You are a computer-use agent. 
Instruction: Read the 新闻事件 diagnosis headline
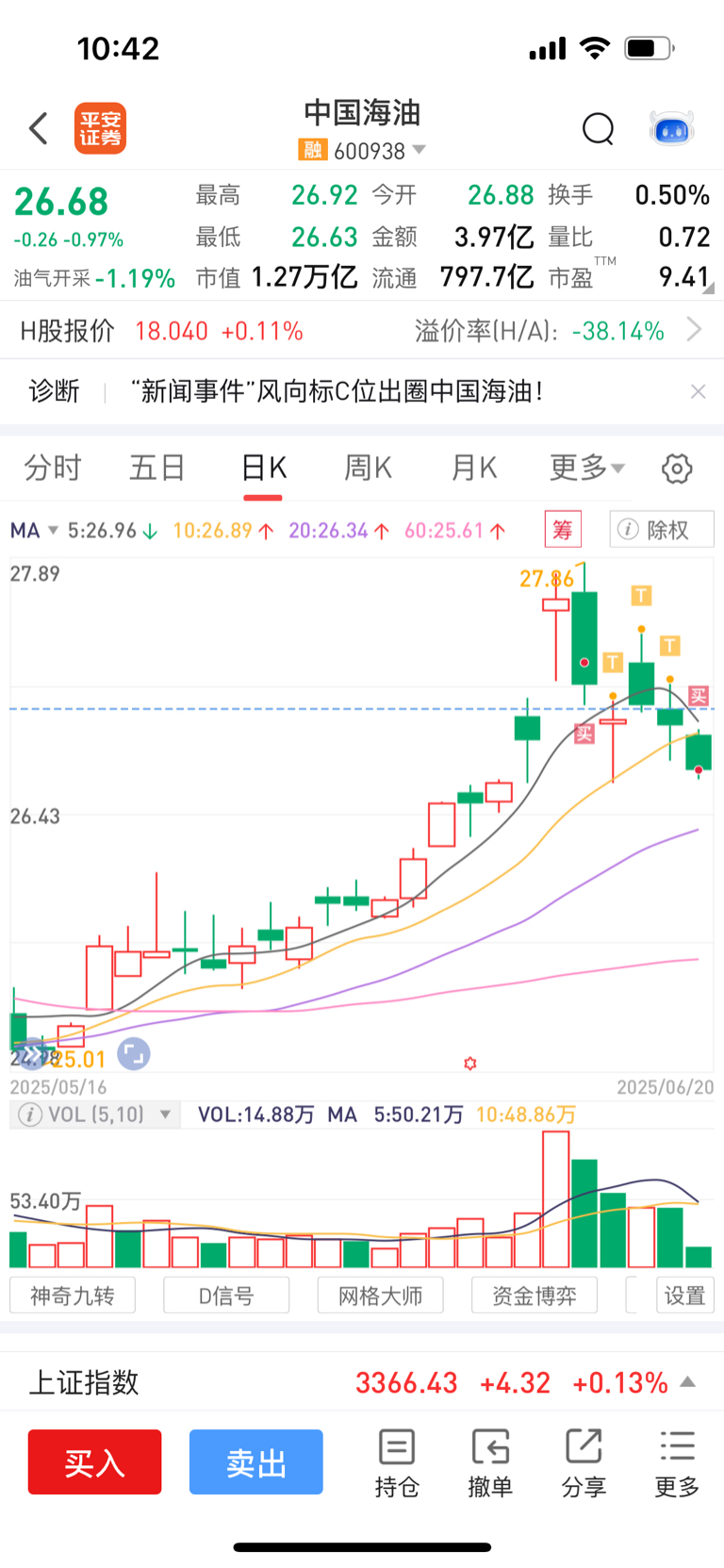coord(337,391)
